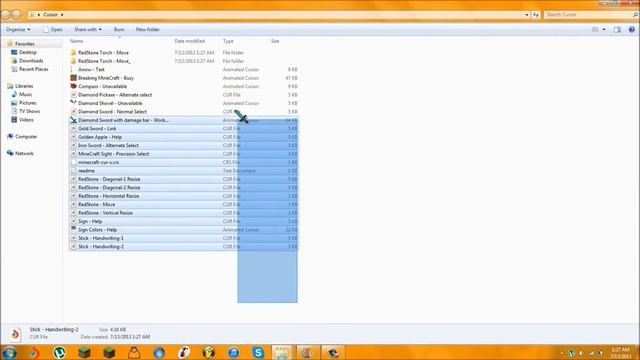Image resolution: width=640 pixels, height=360 pixels.
Task: Click the RedStone Torch - Move folder icon
Action: (73, 53)
